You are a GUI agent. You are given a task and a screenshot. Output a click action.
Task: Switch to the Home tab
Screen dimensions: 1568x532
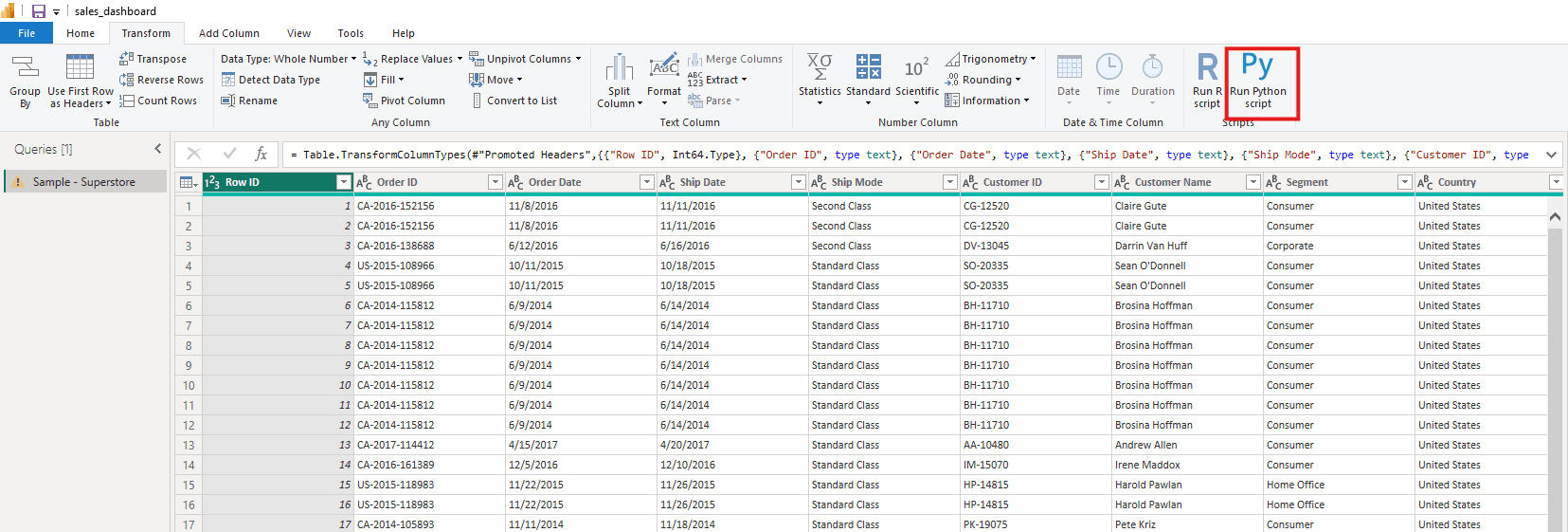pos(81,33)
